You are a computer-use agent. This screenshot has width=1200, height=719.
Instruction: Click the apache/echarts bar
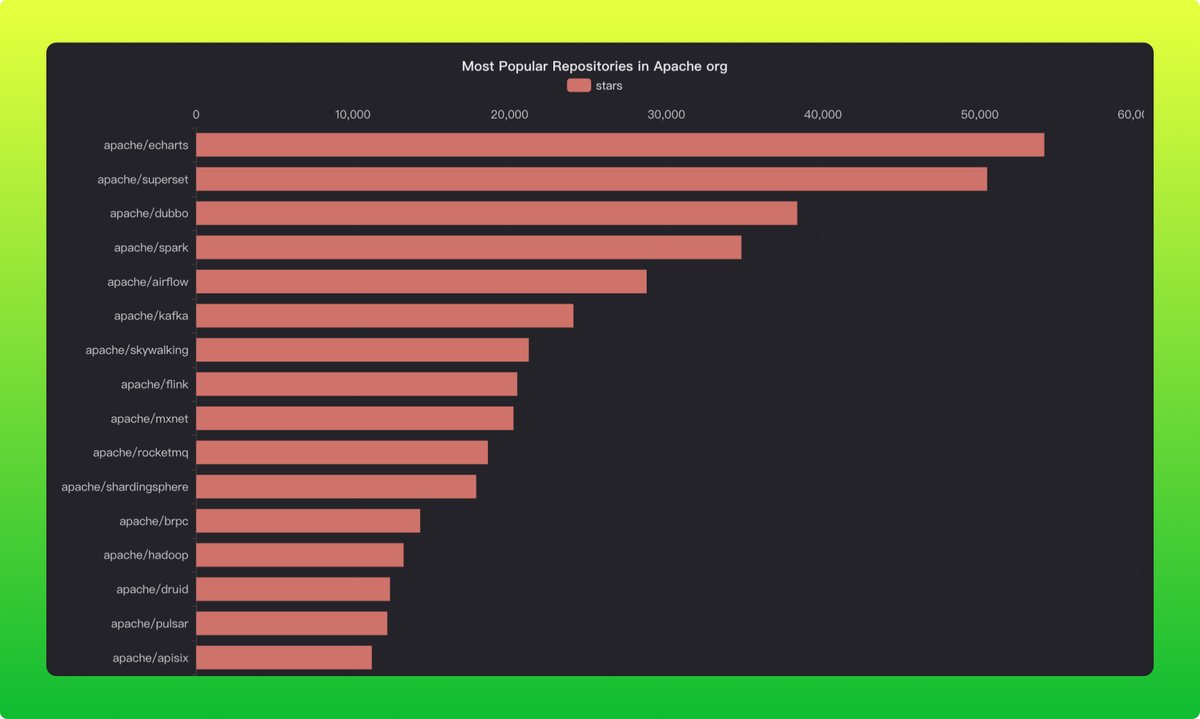point(620,145)
